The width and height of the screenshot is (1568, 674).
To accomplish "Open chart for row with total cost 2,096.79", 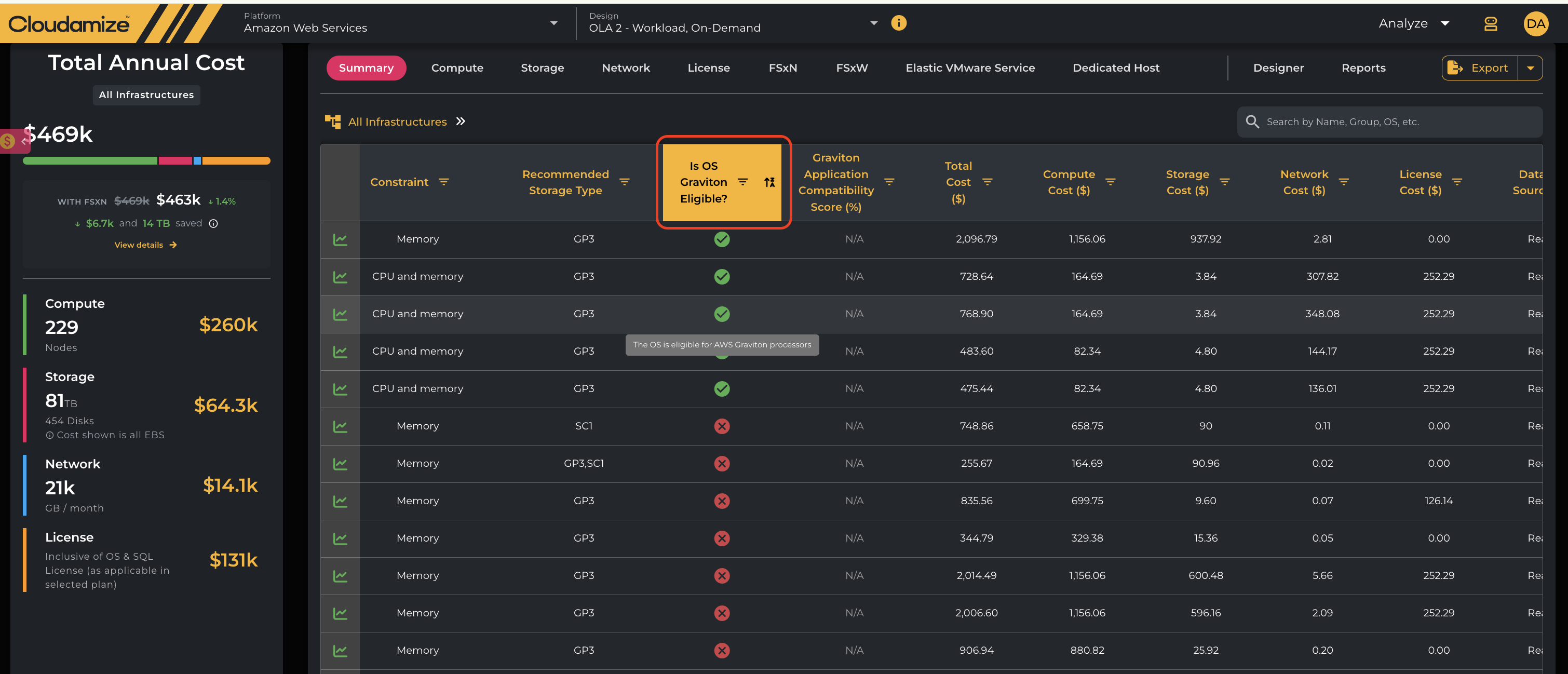I will point(340,239).
